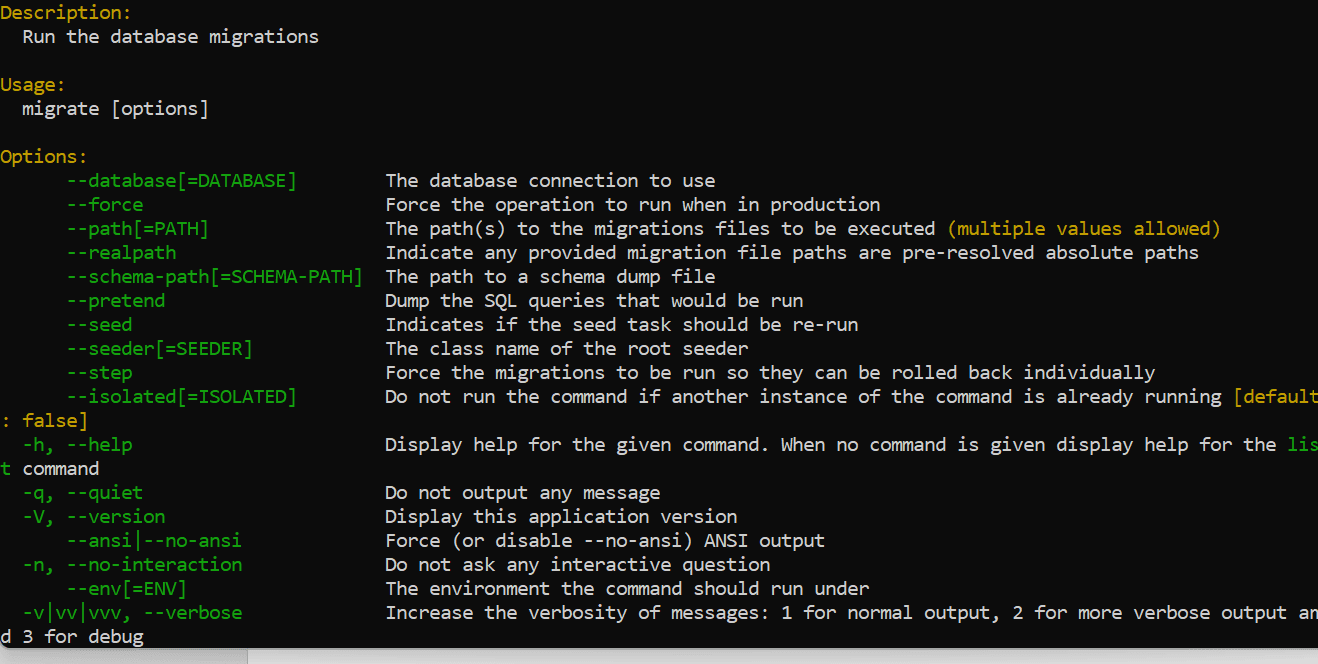
Task: Click the --isolated[=ISOLATED] option text
Action: coord(182,397)
